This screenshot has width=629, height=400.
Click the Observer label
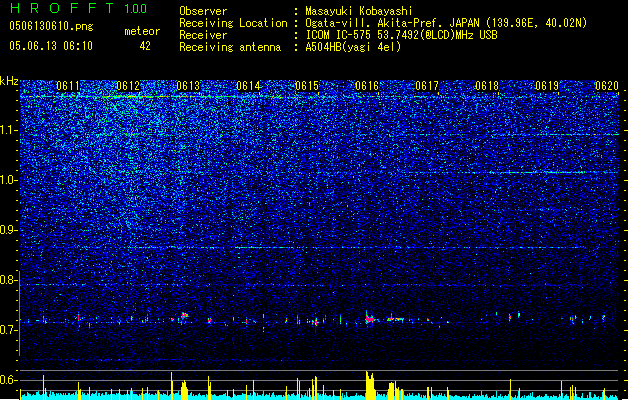coord(203,11)
